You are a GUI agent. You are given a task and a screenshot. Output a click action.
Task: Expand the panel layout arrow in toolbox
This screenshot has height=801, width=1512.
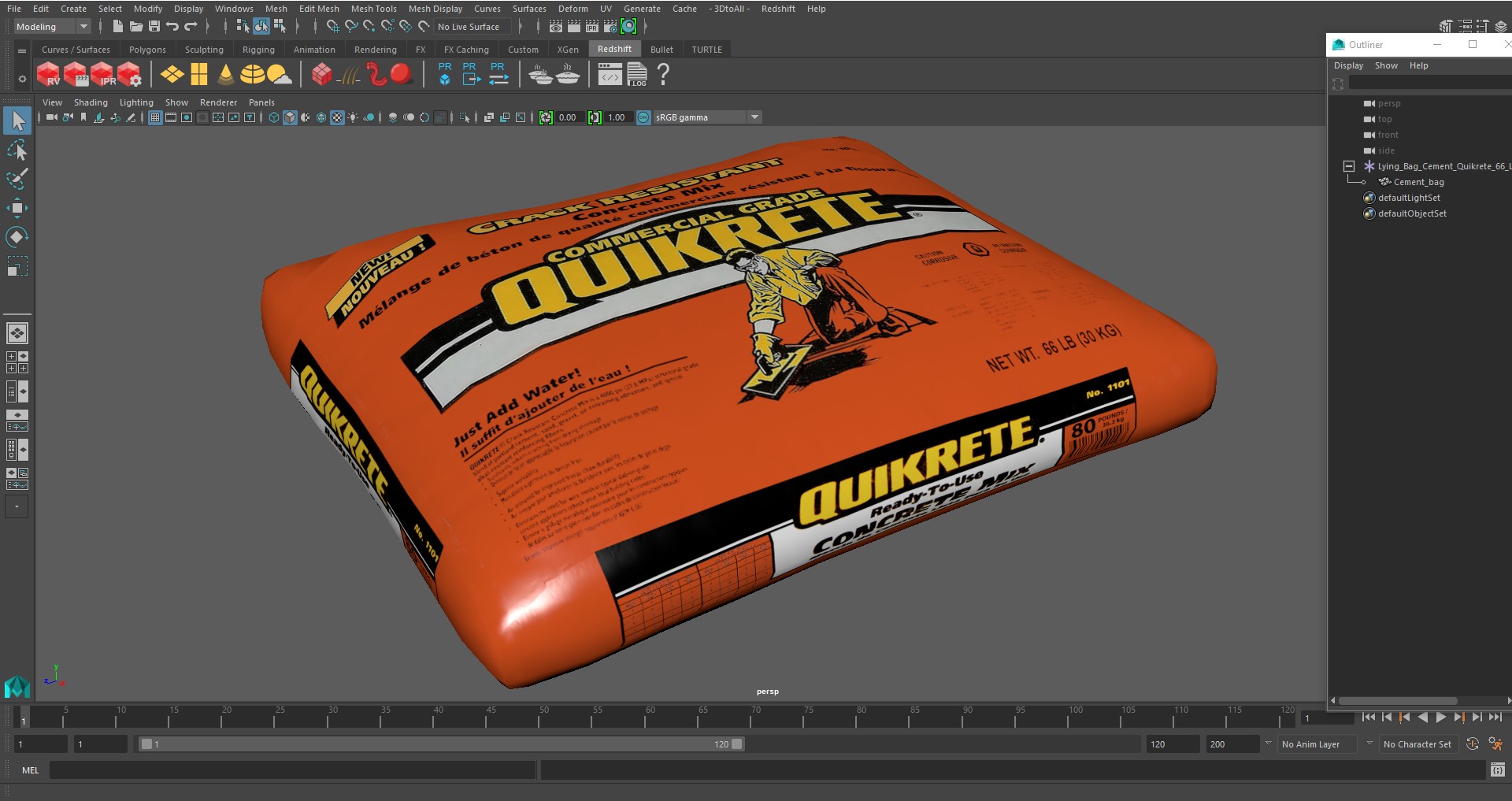coord(17,506)
